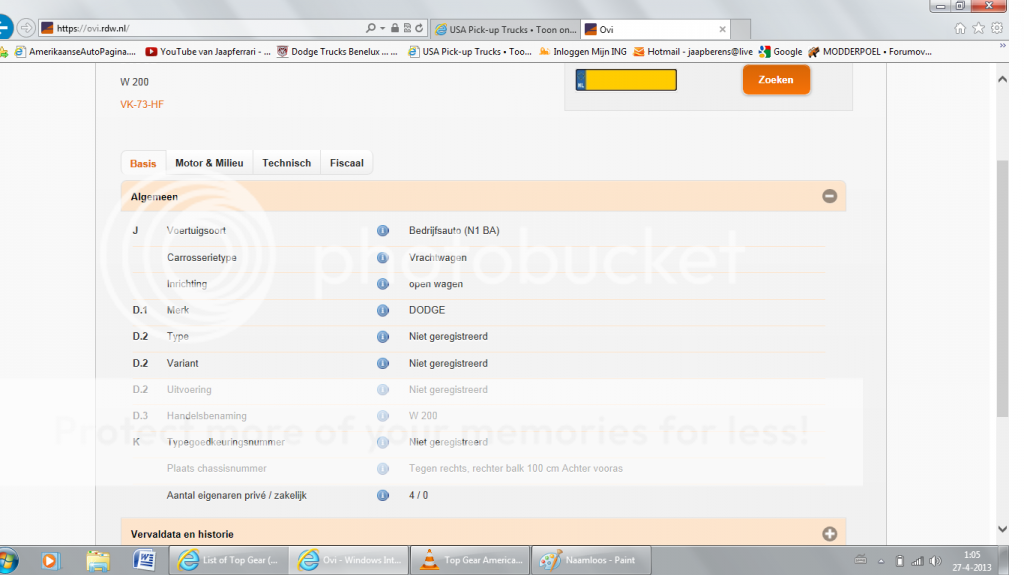
Task: Open the Technisch tab
Action: pyautogui.click(x=287, y=163)
